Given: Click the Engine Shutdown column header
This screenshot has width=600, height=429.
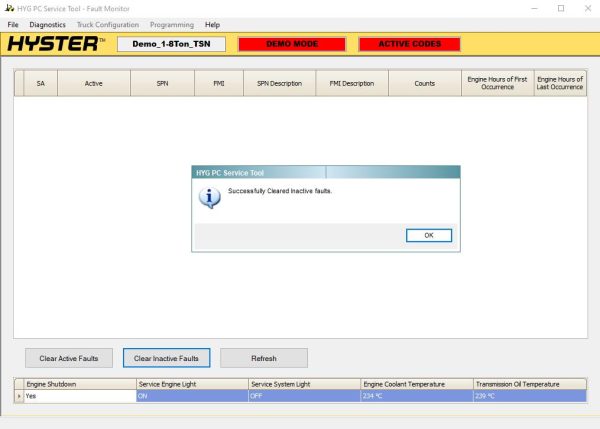Looking at the screenshot, I should pyautogui.click(x=80, y=384).
